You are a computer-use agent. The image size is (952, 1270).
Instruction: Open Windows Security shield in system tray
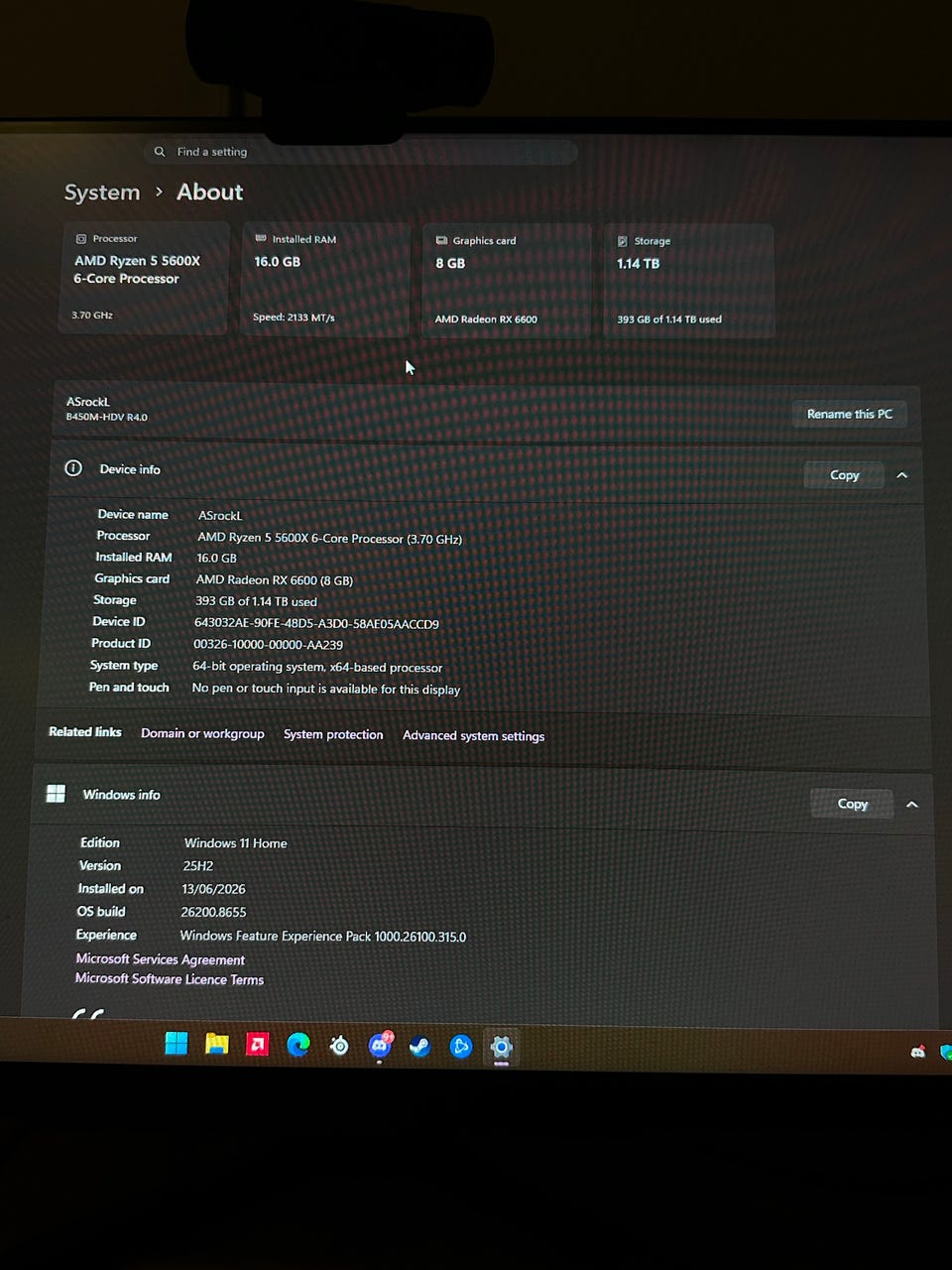pos(945,1052)
